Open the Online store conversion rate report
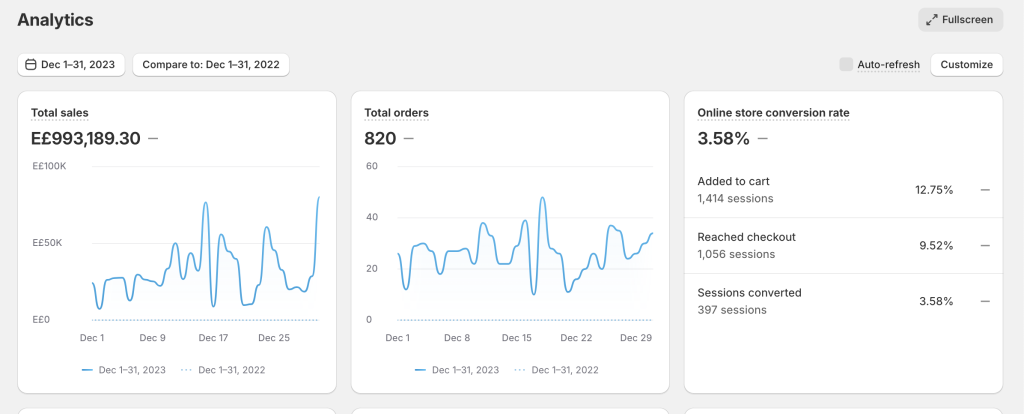 coord(773,113)
